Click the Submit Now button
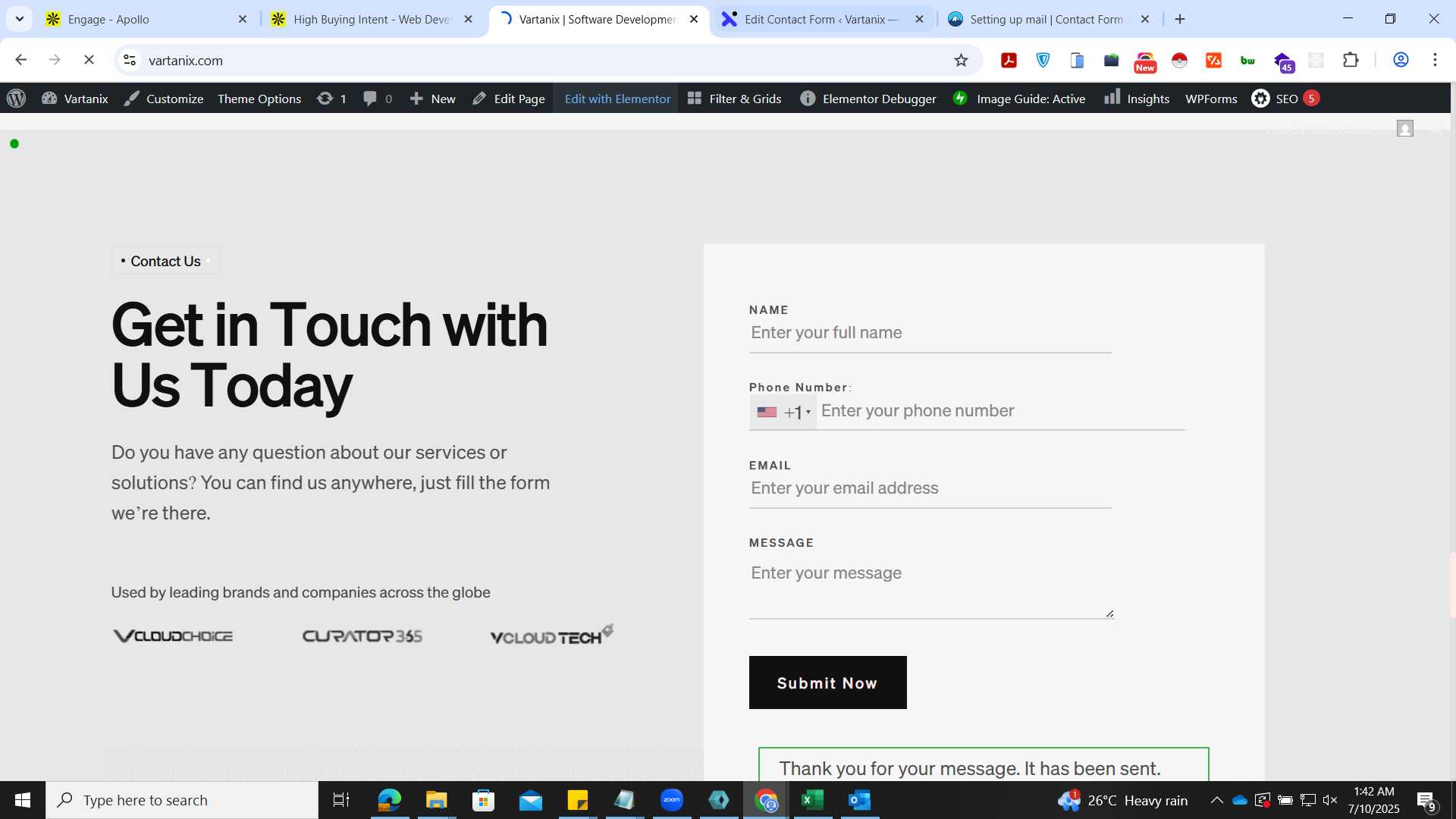This screenshot has width=1456, height=819. tap(827, 682)
